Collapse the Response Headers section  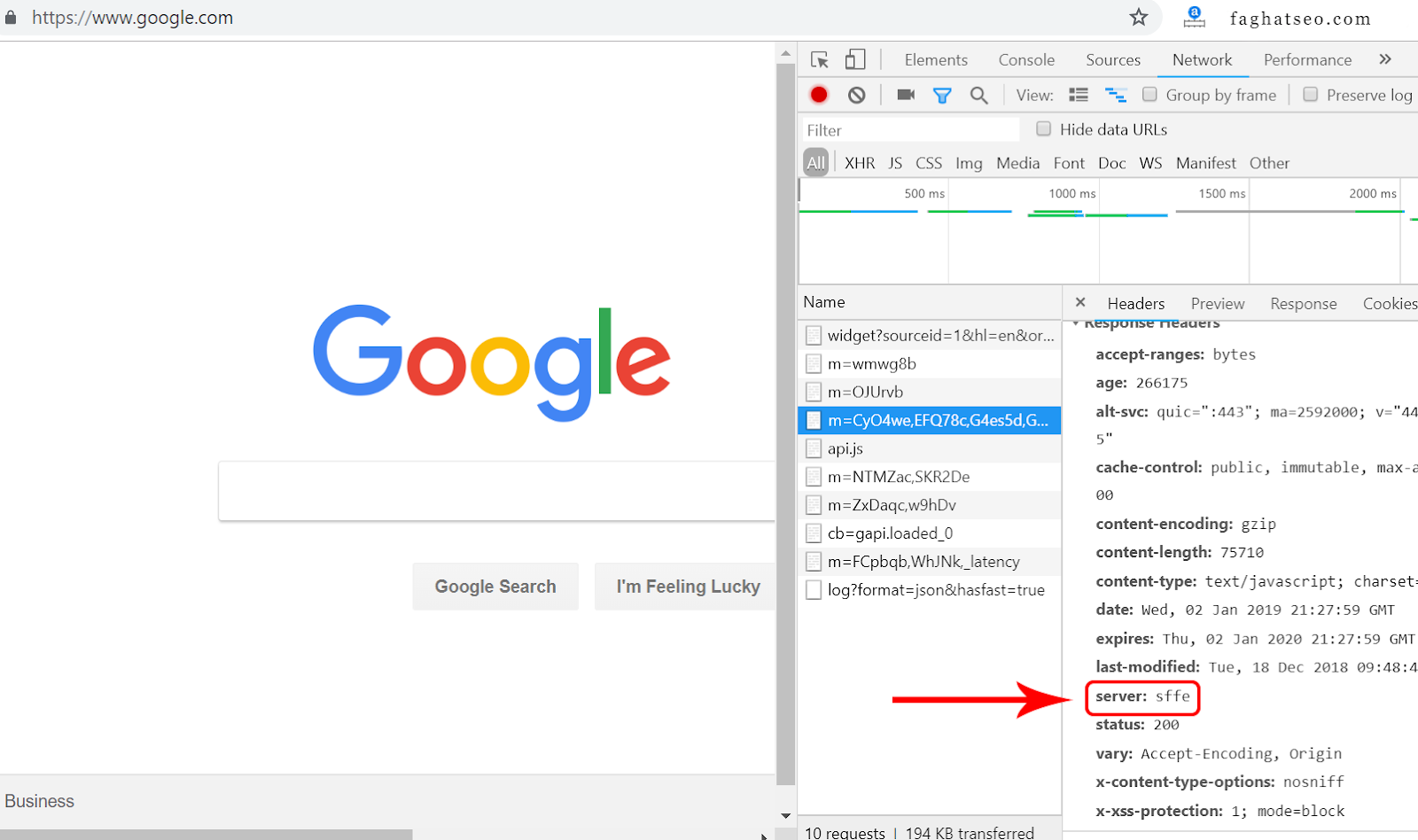pyautogui.click(x=1076, y=323)
